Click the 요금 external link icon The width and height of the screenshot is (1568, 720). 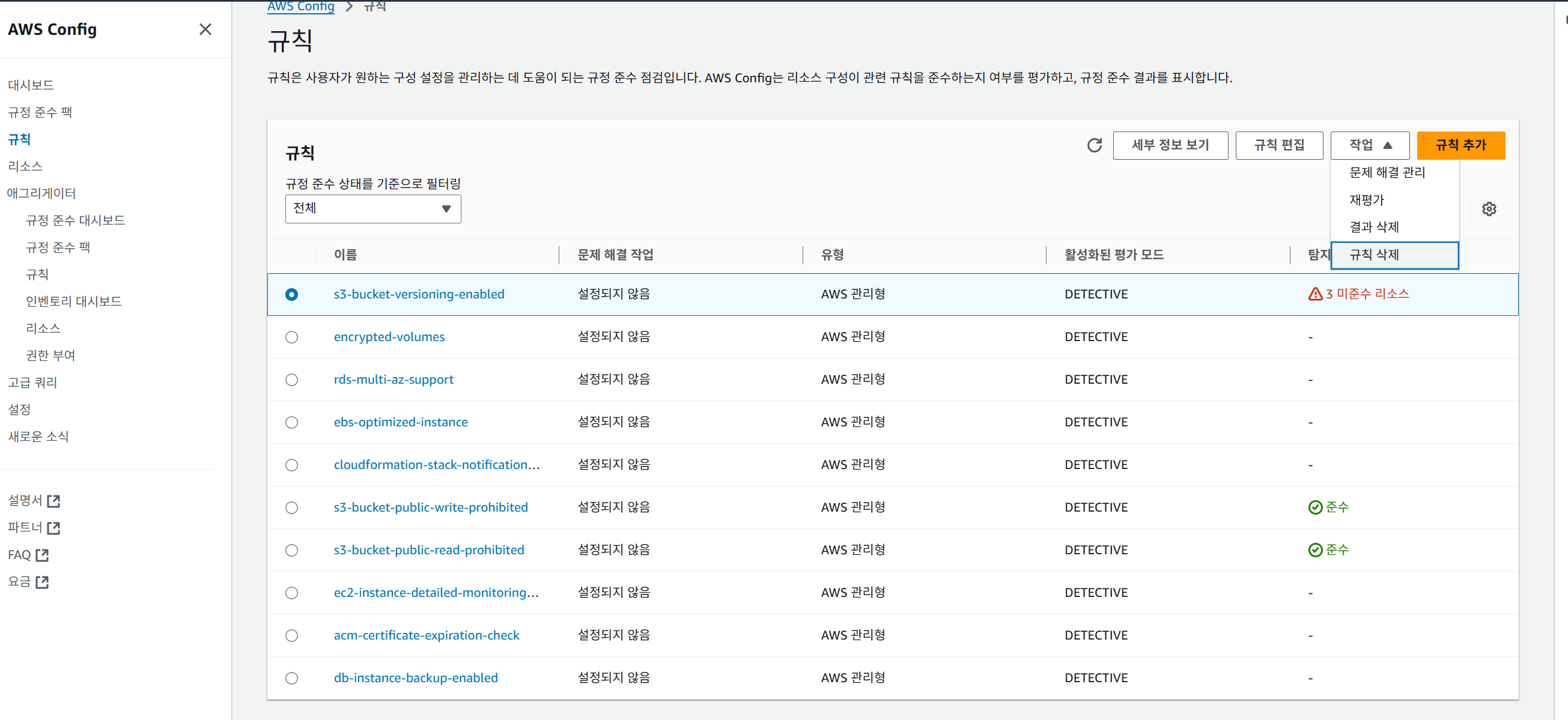[42, 582]
